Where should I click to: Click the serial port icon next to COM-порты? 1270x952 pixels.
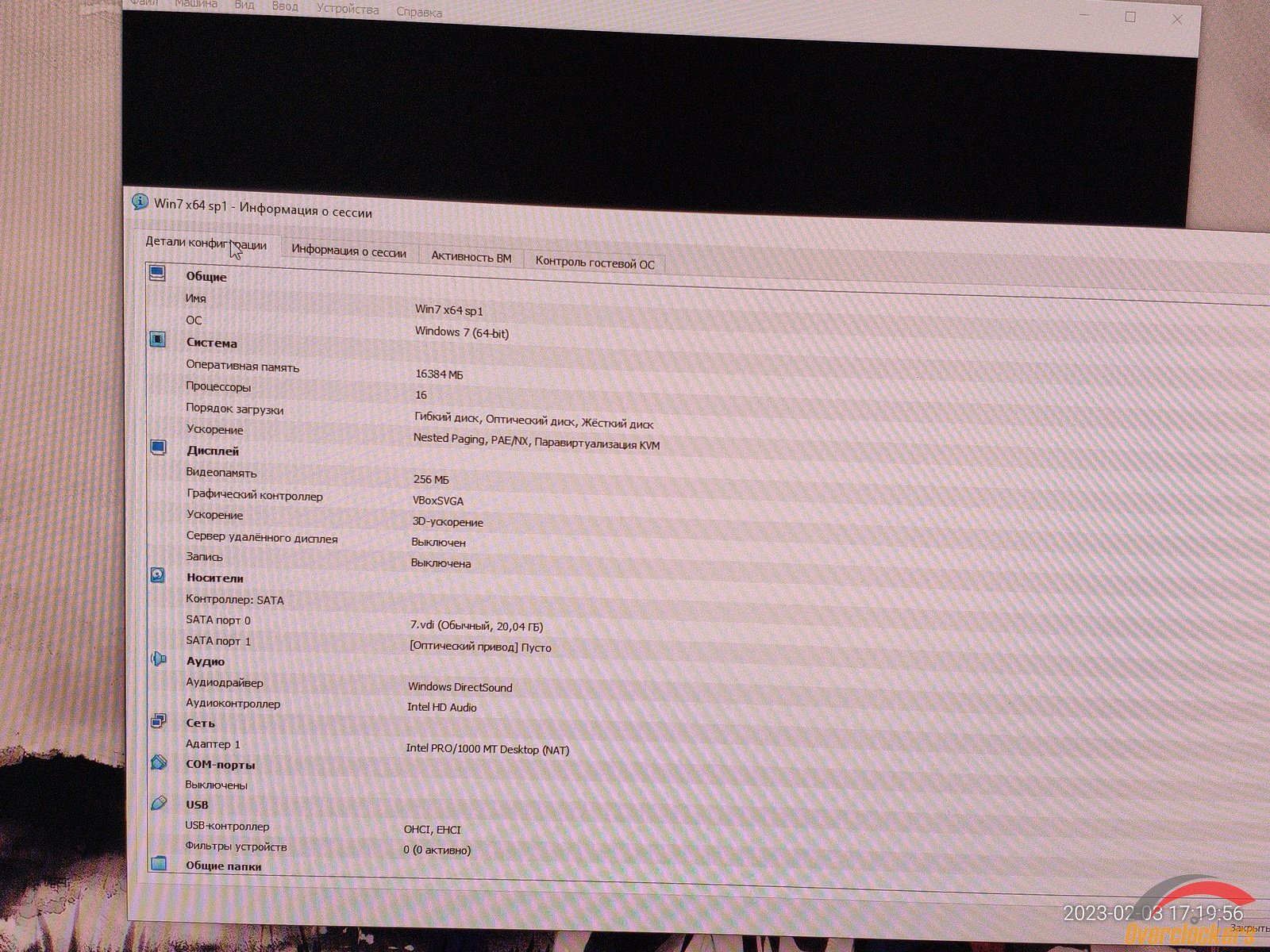pos(159,762)
